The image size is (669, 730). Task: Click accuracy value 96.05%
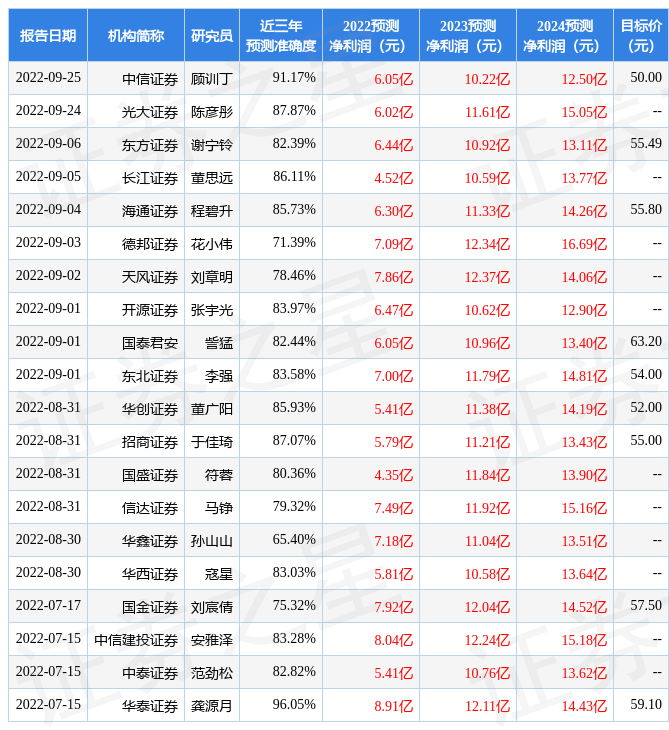294,705
